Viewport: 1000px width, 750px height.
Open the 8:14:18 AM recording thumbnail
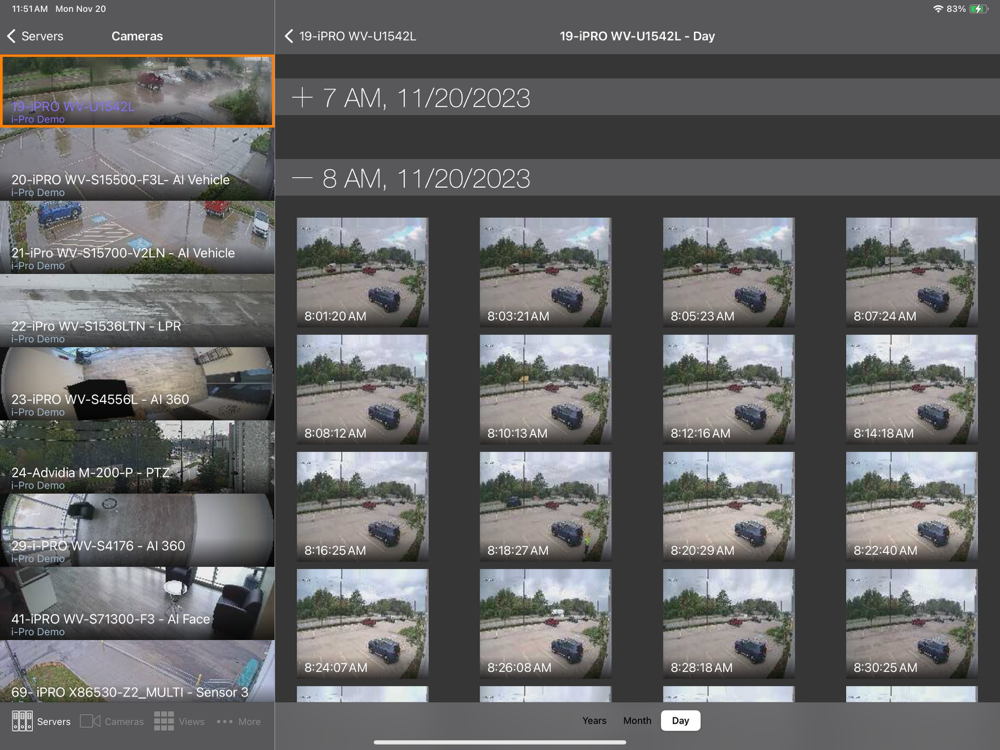click(x=911, y=390)
